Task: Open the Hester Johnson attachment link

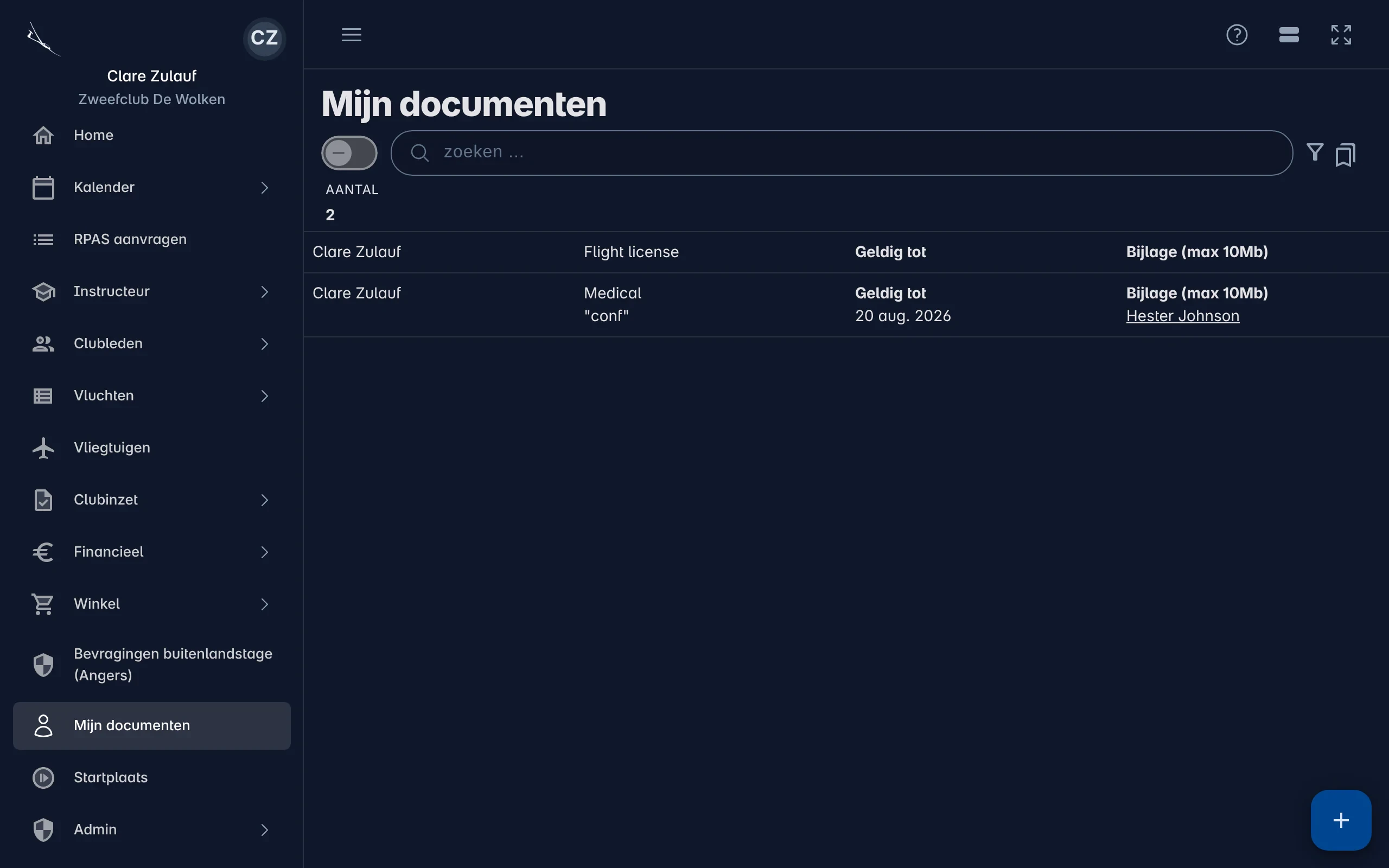Action: click(x=1182, y=316)
